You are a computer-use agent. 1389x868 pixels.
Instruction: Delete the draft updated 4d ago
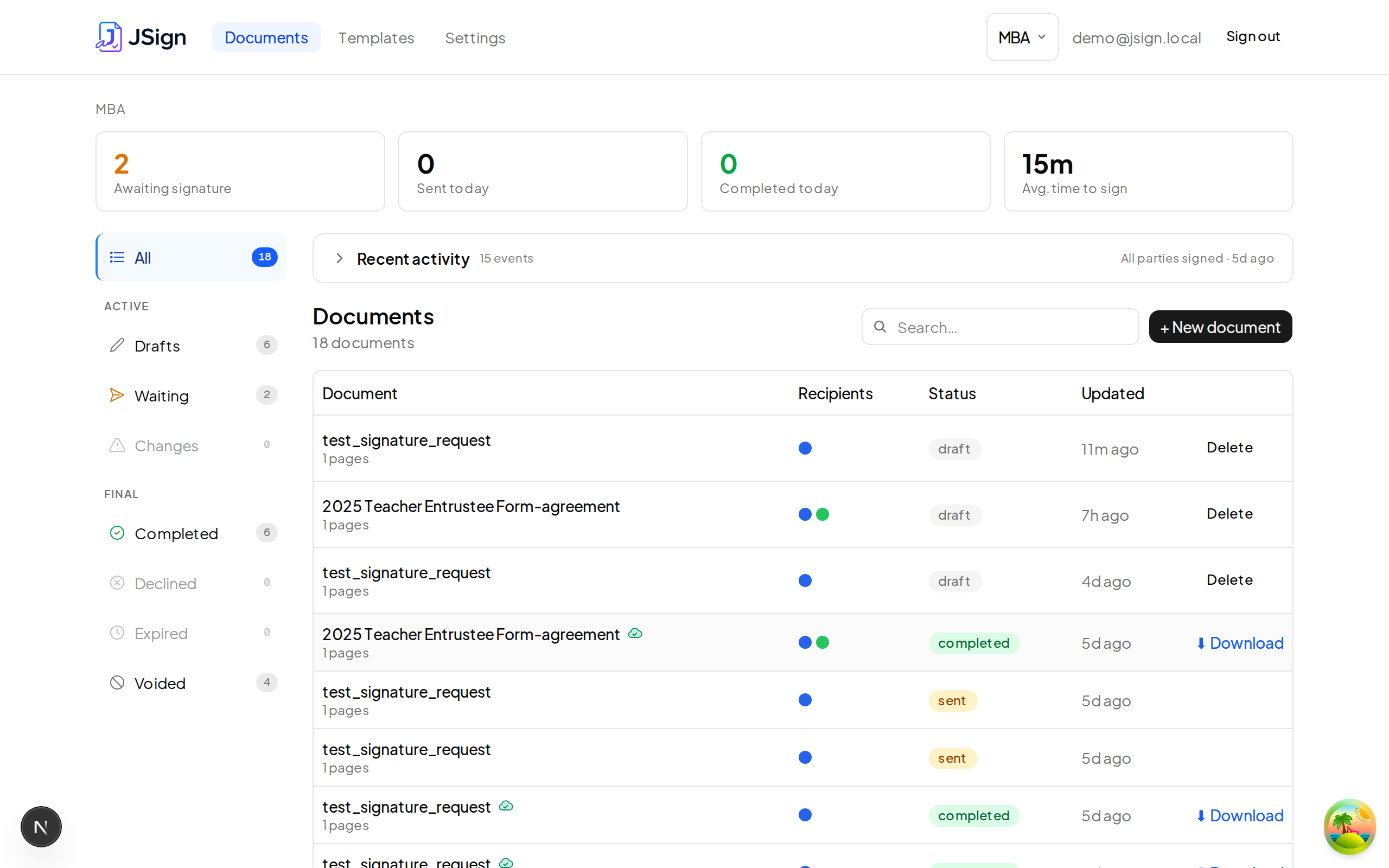coord(1229,579)
